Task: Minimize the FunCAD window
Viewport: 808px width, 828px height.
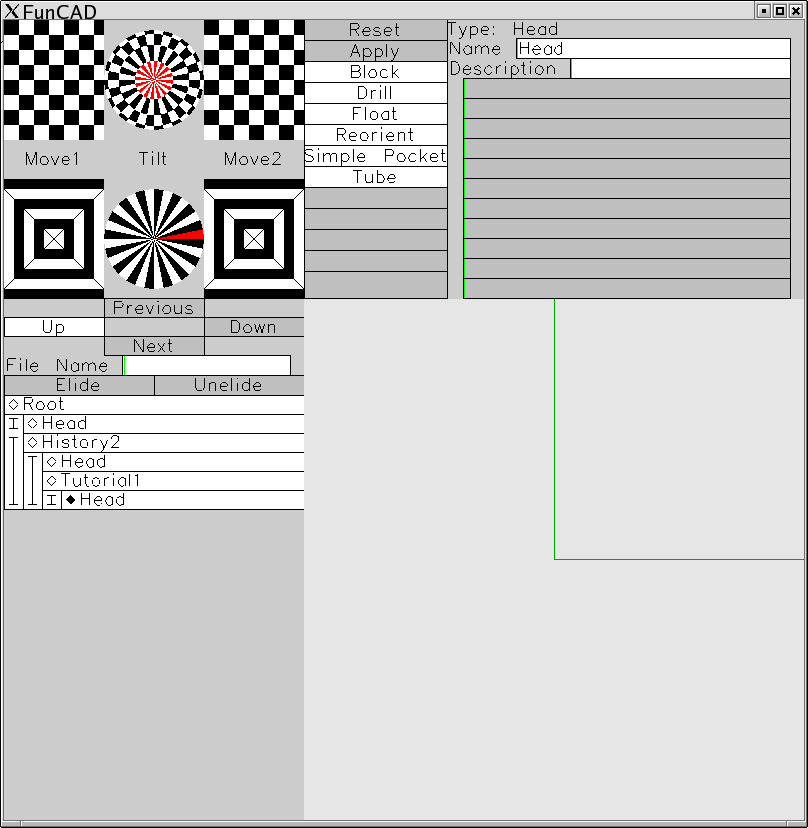Action: [x=764, y=11]
